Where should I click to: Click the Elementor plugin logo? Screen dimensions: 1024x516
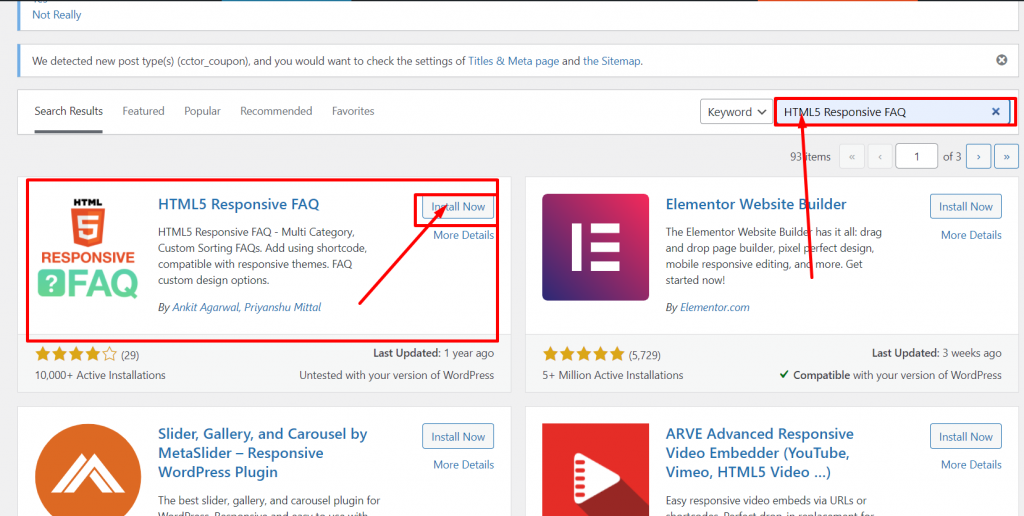pyautogui.click(x=596, y=247)
